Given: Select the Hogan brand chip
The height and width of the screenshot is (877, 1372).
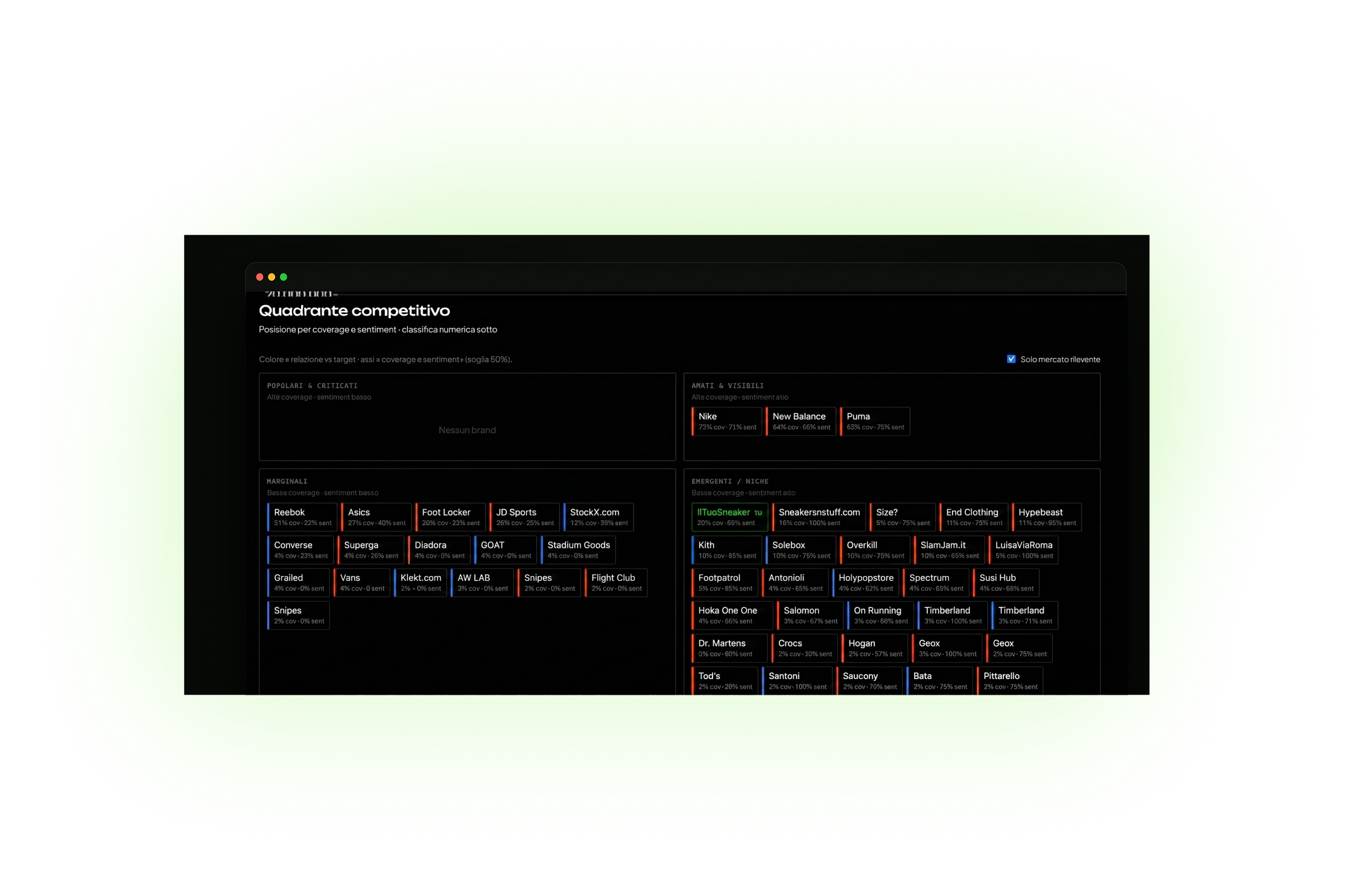Looking at the screenshot, I should [x=875, y=648].
